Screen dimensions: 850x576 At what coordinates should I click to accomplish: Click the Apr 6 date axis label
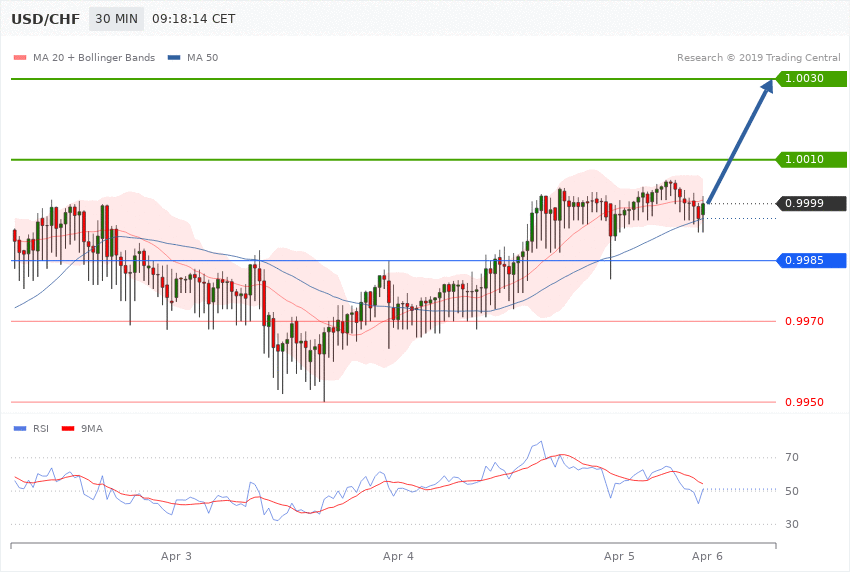point(707,556)
